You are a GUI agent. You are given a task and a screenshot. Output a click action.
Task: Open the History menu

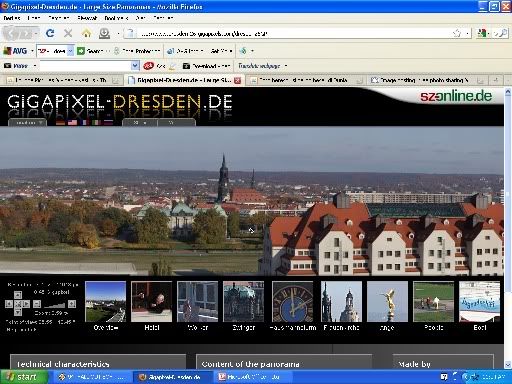pyautogui.click(x=87, y=18)
